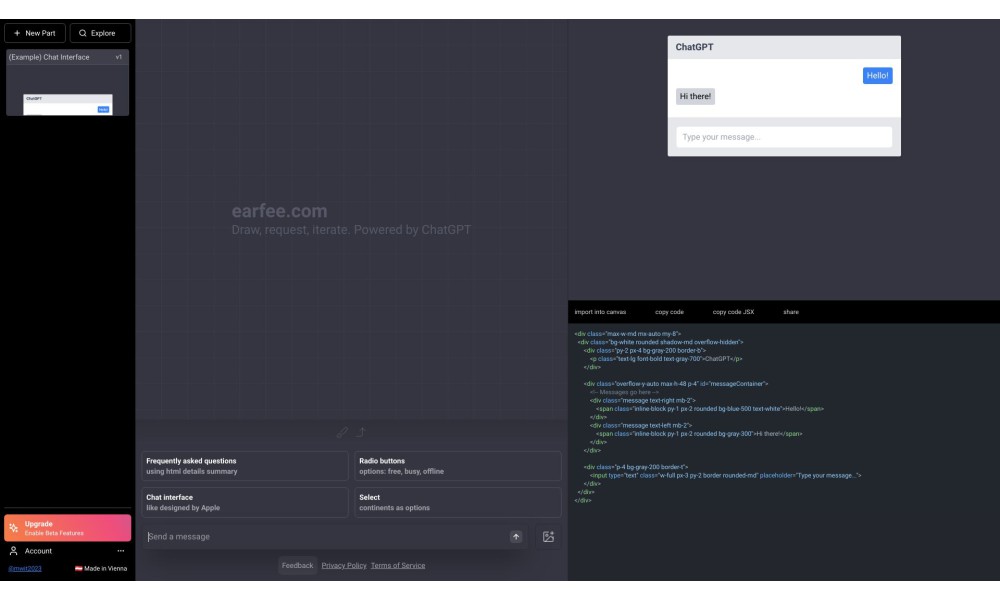1000x600 pixels.
Task: Click the Account person icon
Action: pyautogui.click(x=13, y=551)
